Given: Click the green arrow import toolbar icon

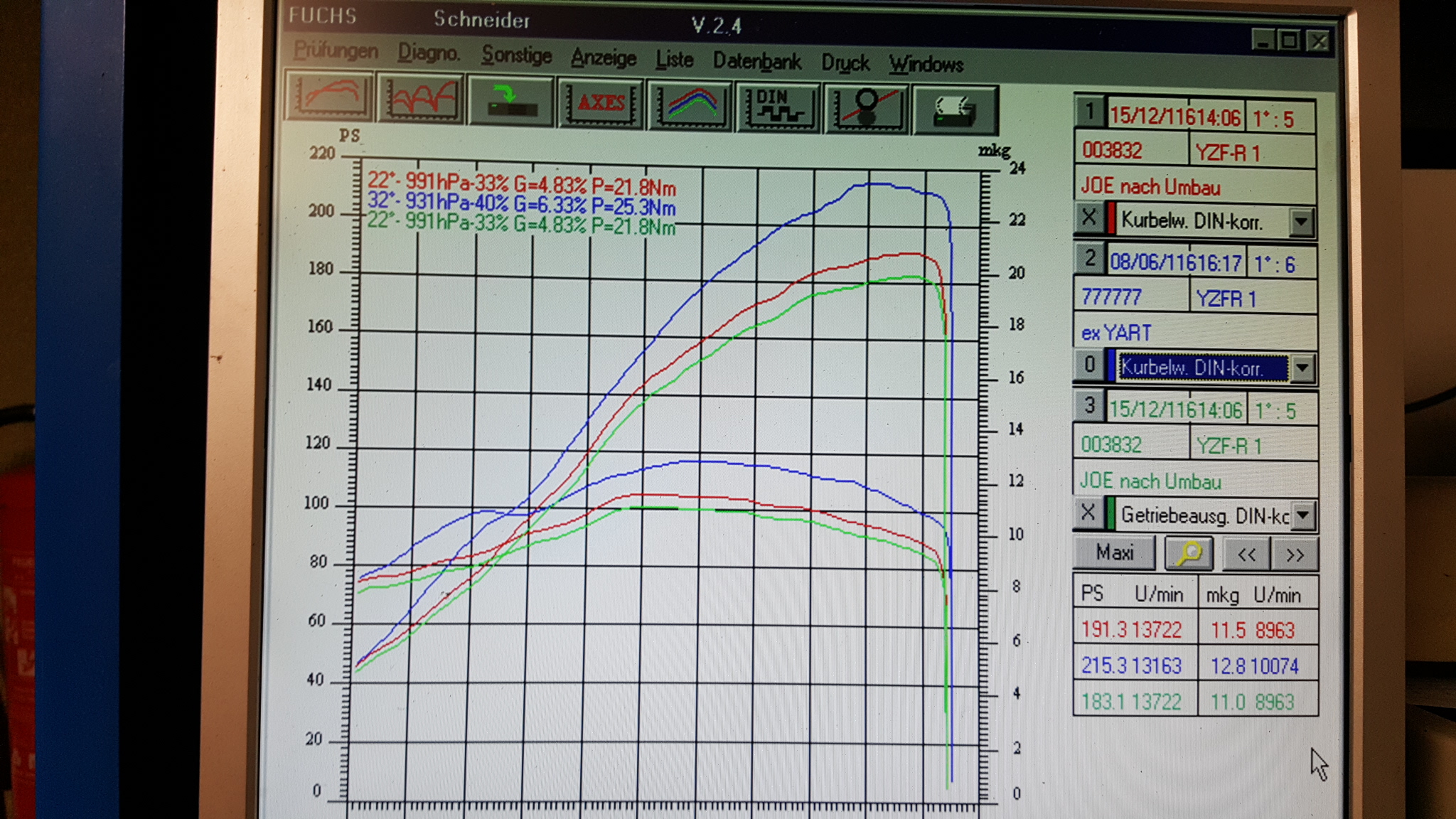Looking at the screenshot, I should click(510, 102).
